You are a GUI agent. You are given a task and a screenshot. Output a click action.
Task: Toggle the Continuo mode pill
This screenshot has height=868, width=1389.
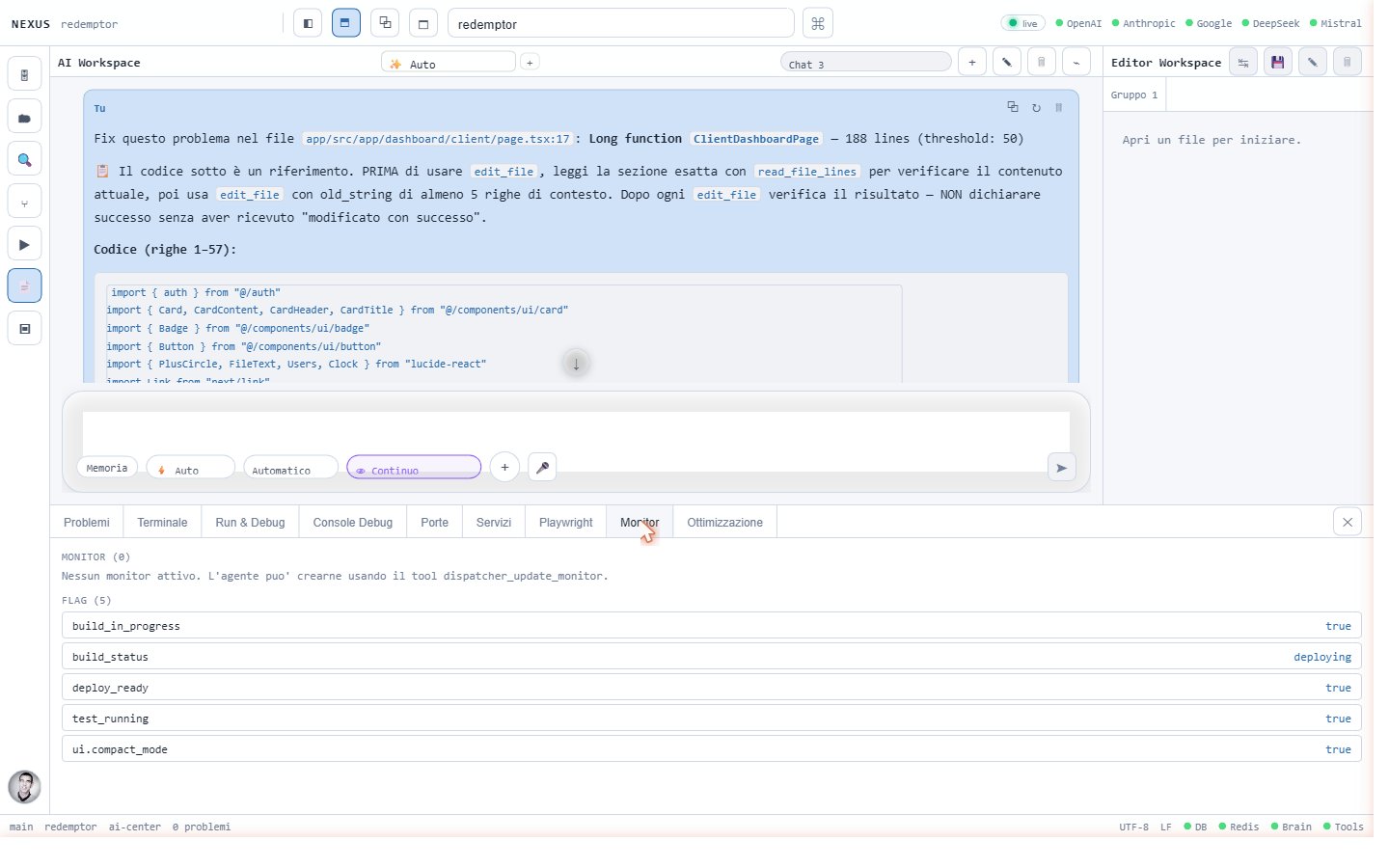click(414, 467)
